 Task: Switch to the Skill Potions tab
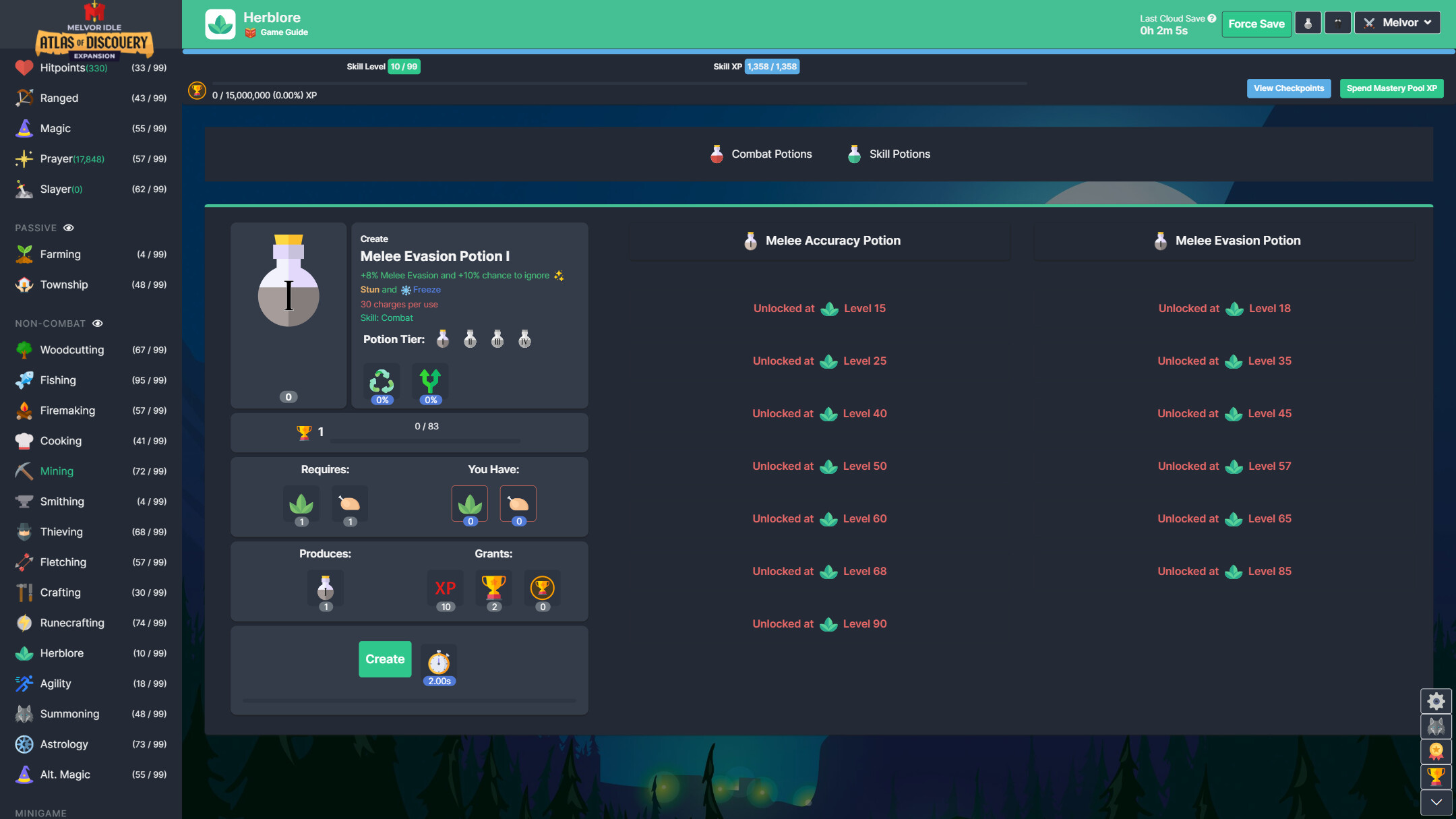click(888, 154)
